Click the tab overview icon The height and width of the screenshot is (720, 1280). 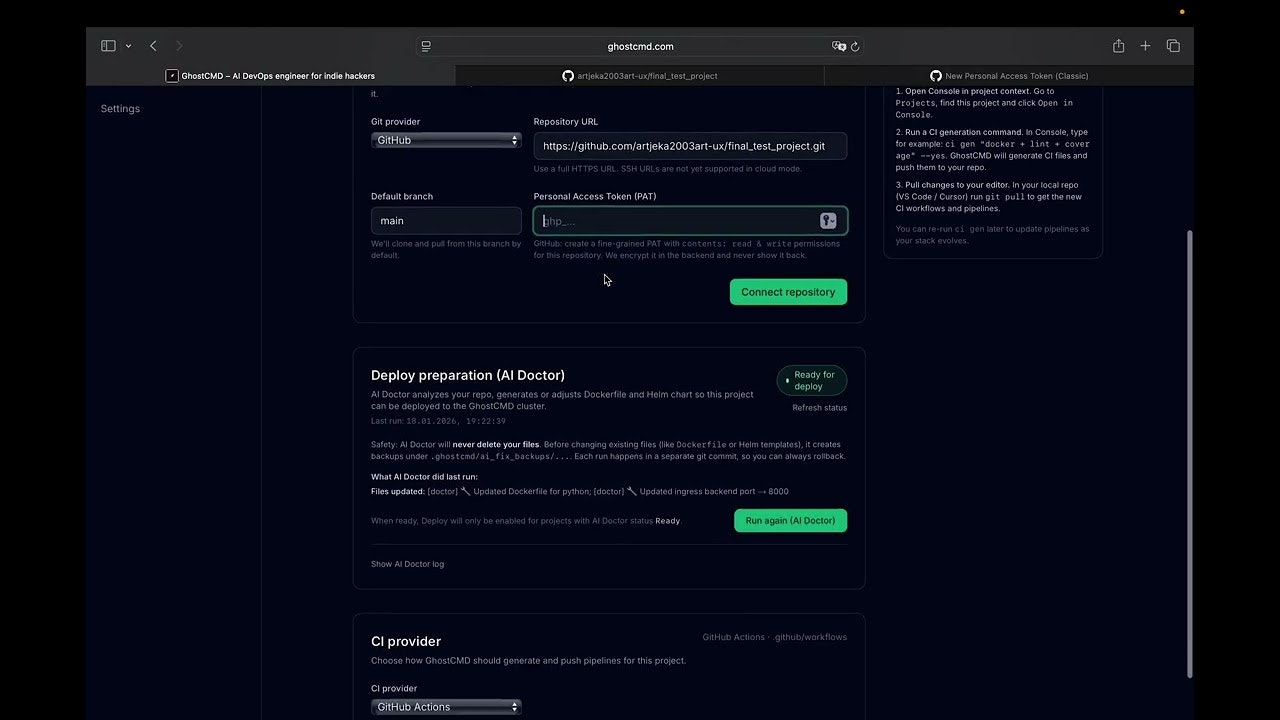[1172, 45]
